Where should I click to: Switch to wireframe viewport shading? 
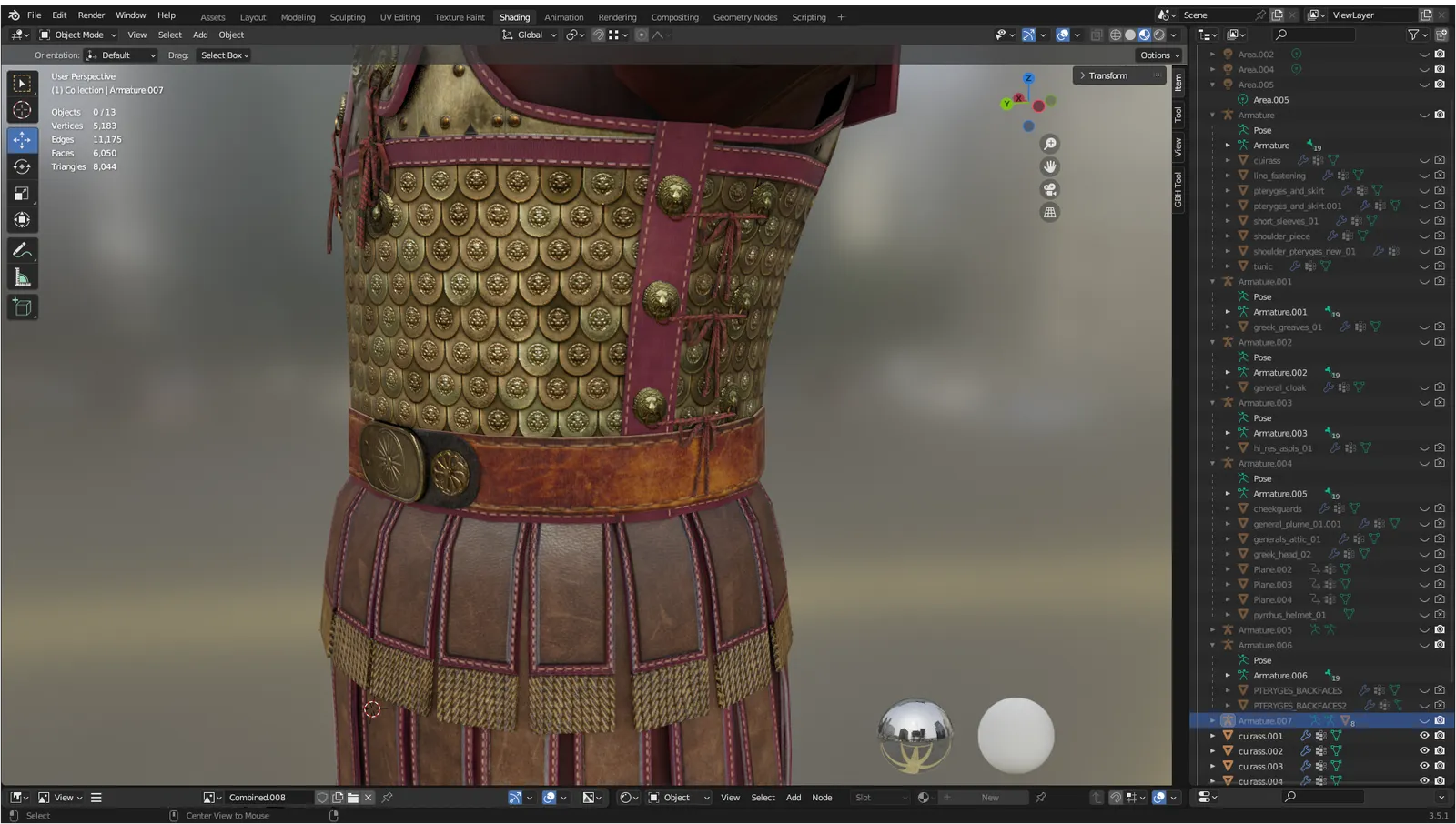pos(1116,35)
